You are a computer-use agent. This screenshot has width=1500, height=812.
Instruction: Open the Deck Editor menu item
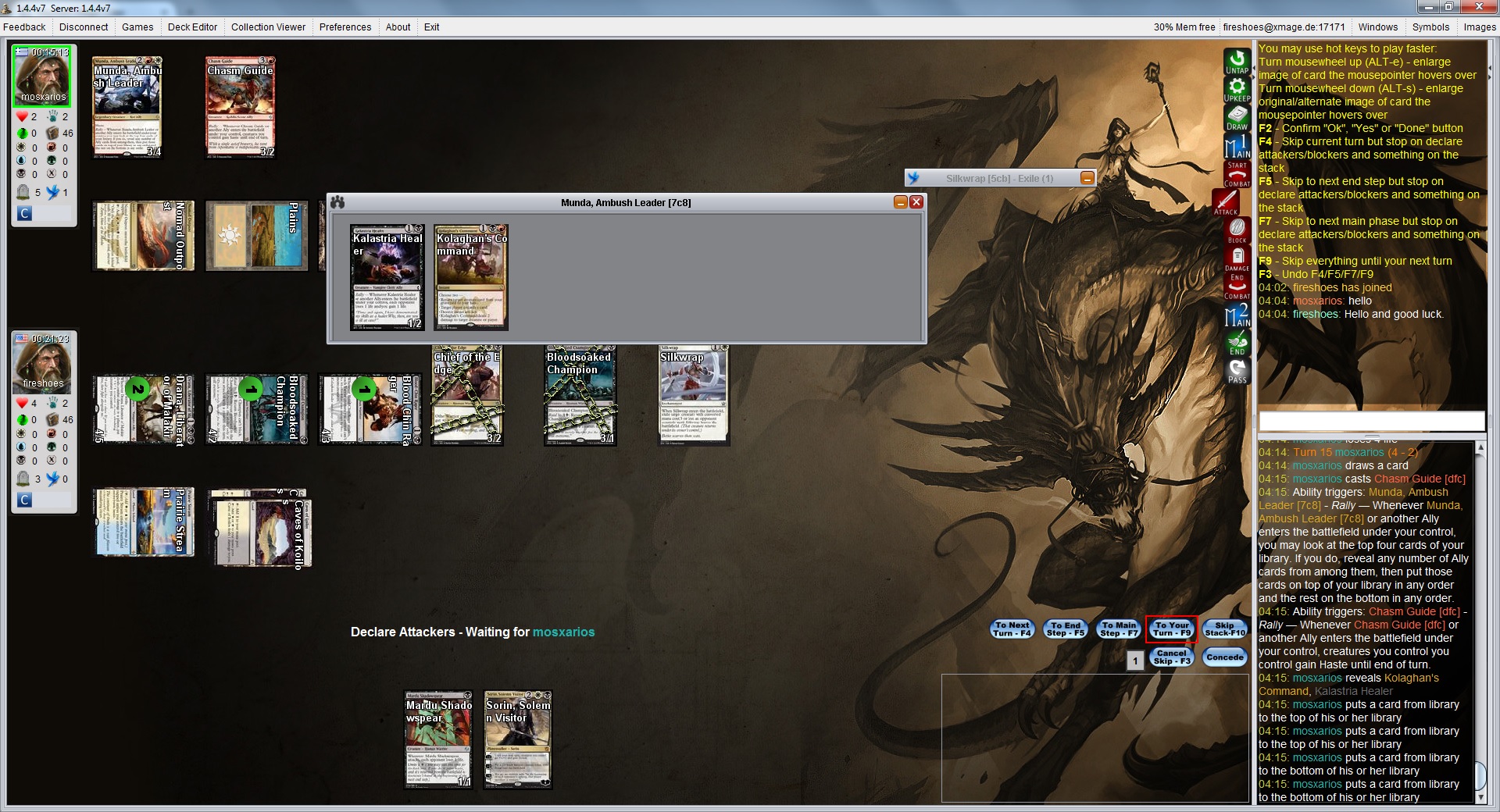[x=192, y=27]
